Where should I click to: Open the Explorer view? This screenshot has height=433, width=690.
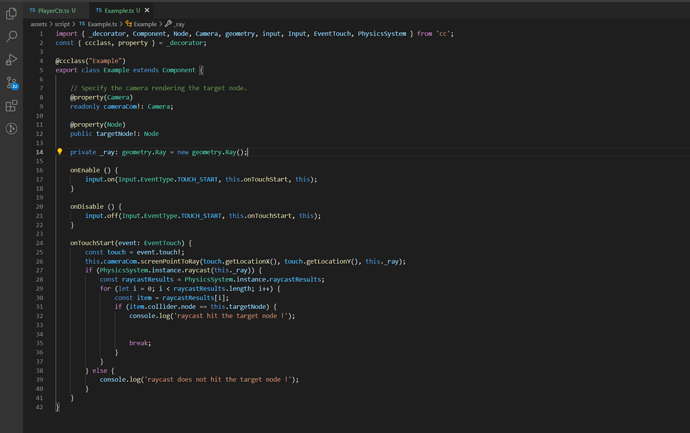pos(11,14)
